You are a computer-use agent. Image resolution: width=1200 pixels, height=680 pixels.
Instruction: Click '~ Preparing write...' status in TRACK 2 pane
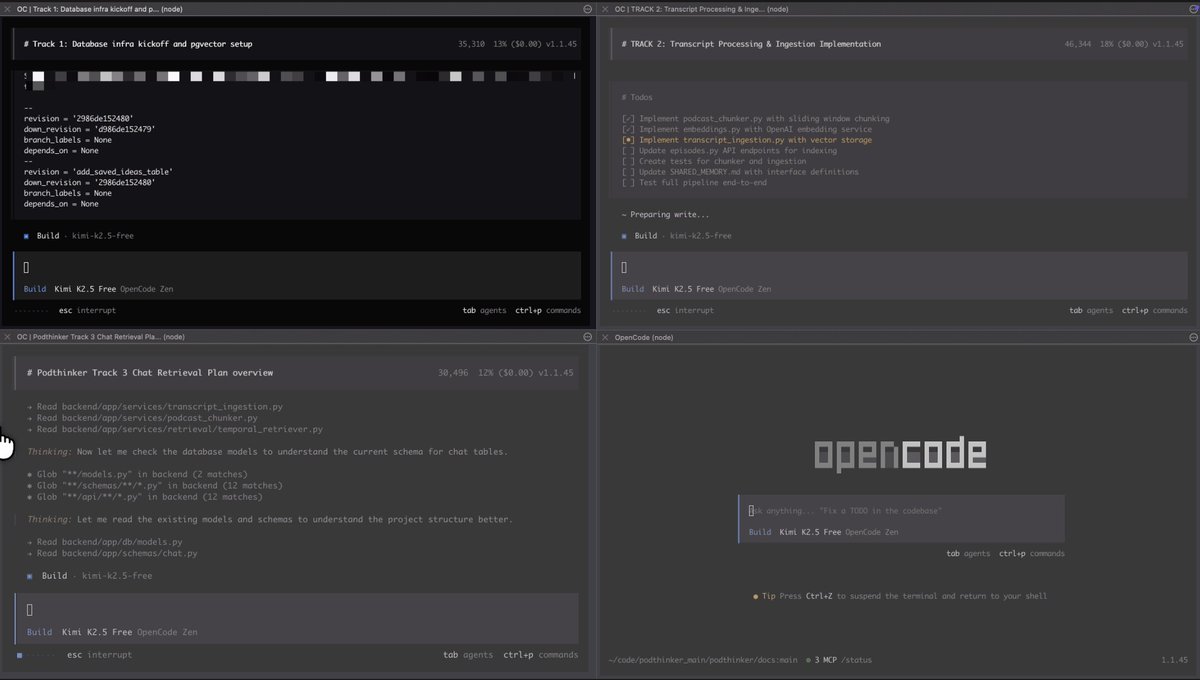pyautogui.click(x=666, y=215)
